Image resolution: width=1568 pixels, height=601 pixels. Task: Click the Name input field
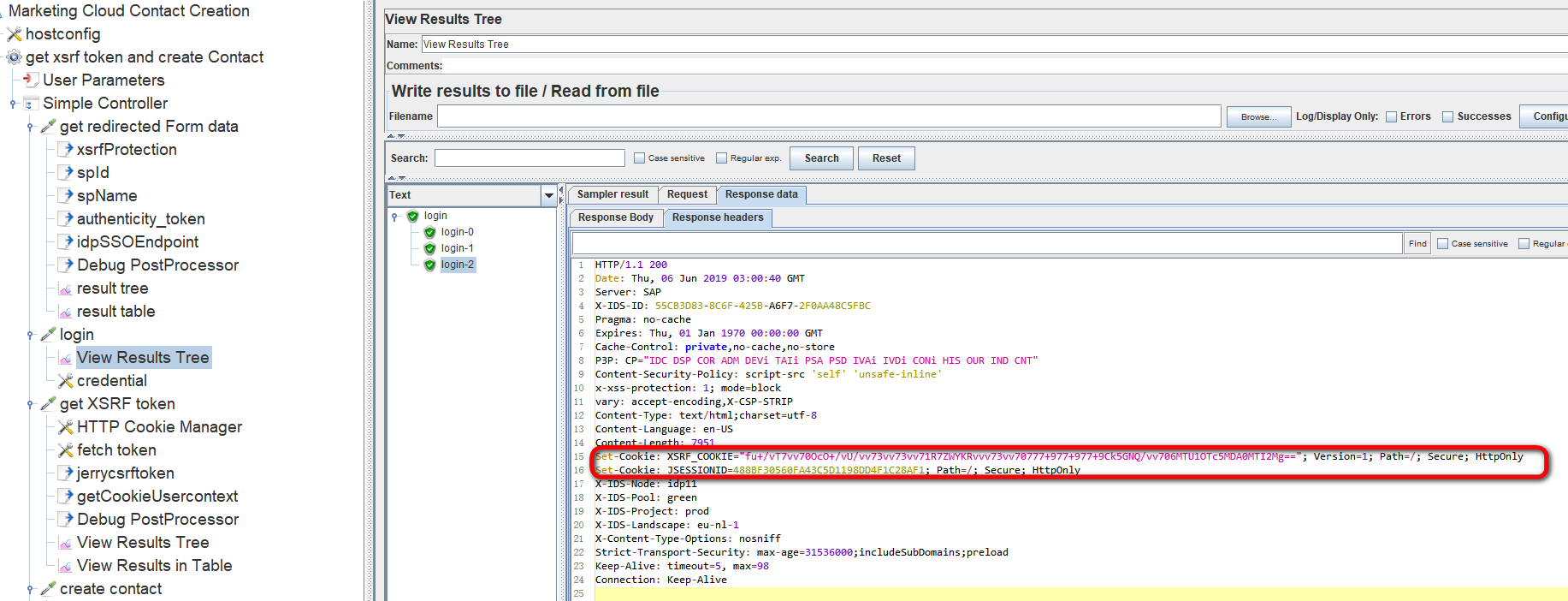pos(994,45)
